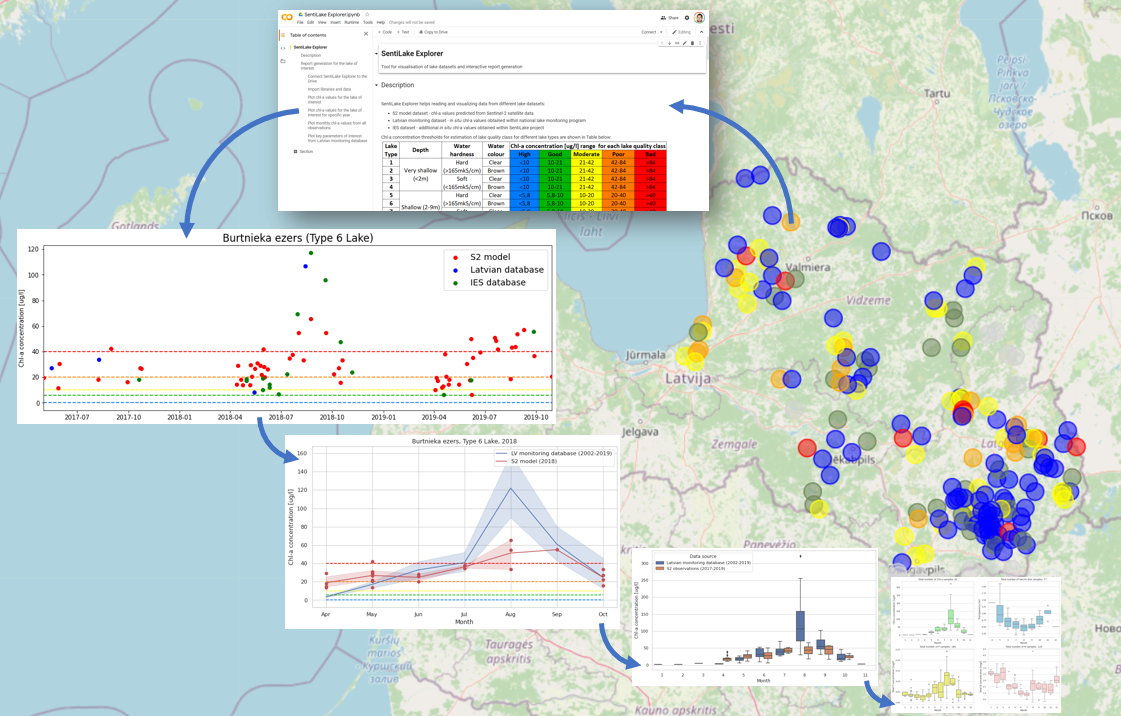Open the Files folder sidebar icon

point(283,61)
